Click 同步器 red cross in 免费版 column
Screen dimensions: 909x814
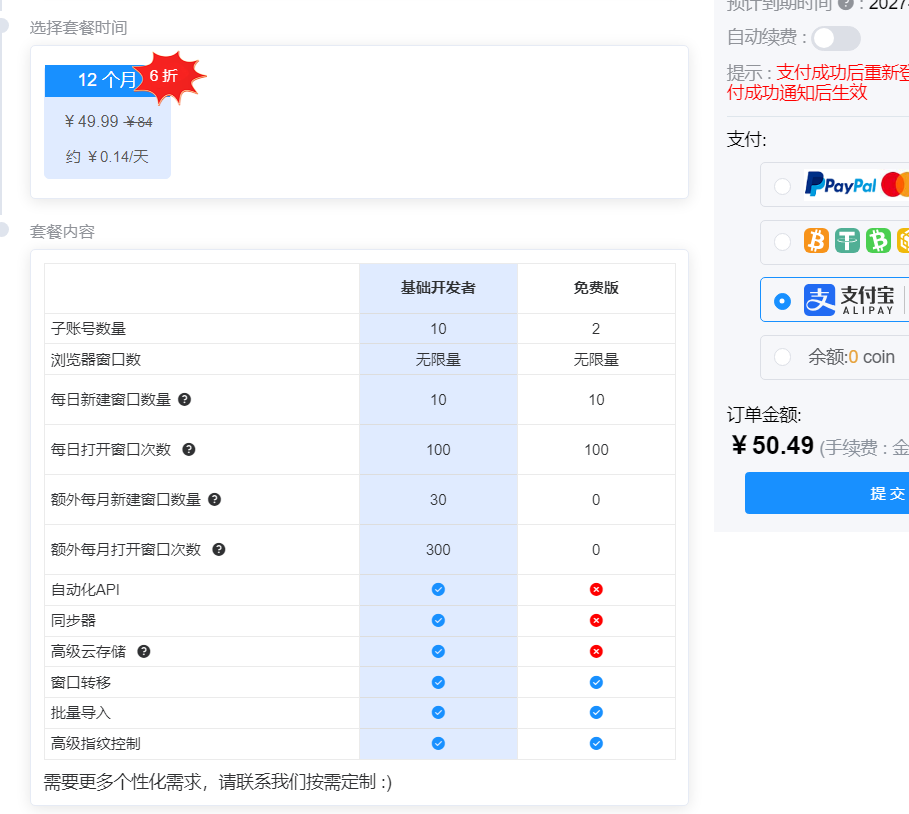click(596, 620)
